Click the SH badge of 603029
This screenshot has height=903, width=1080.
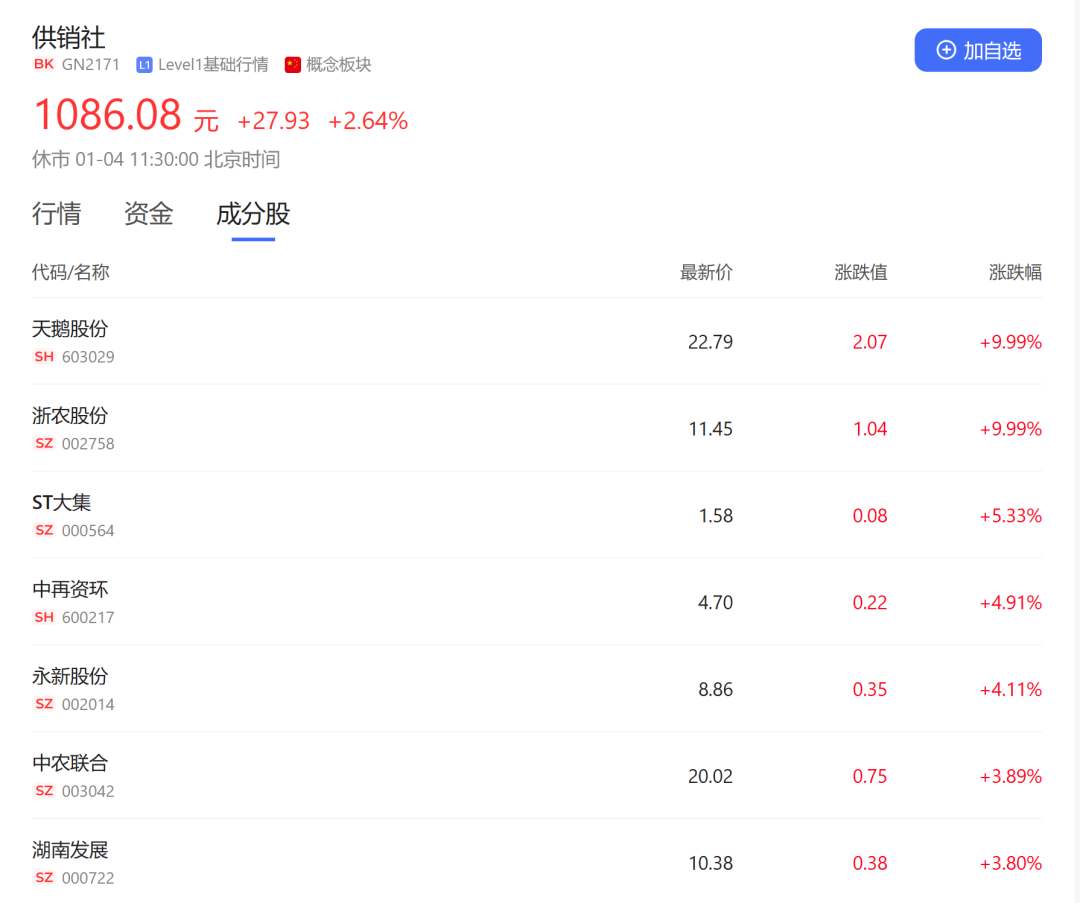(44, 357)
